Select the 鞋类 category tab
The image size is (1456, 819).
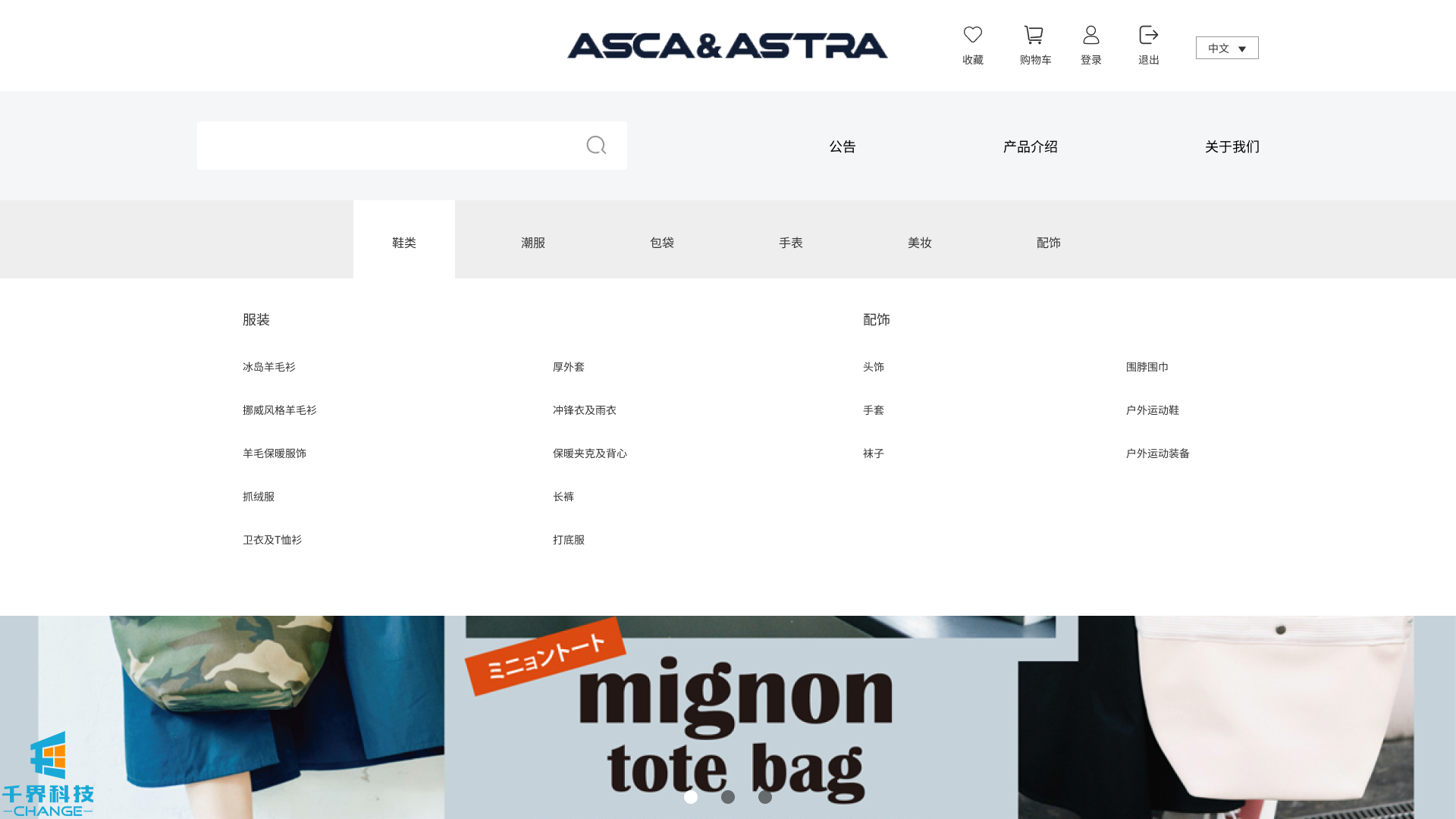403,242
